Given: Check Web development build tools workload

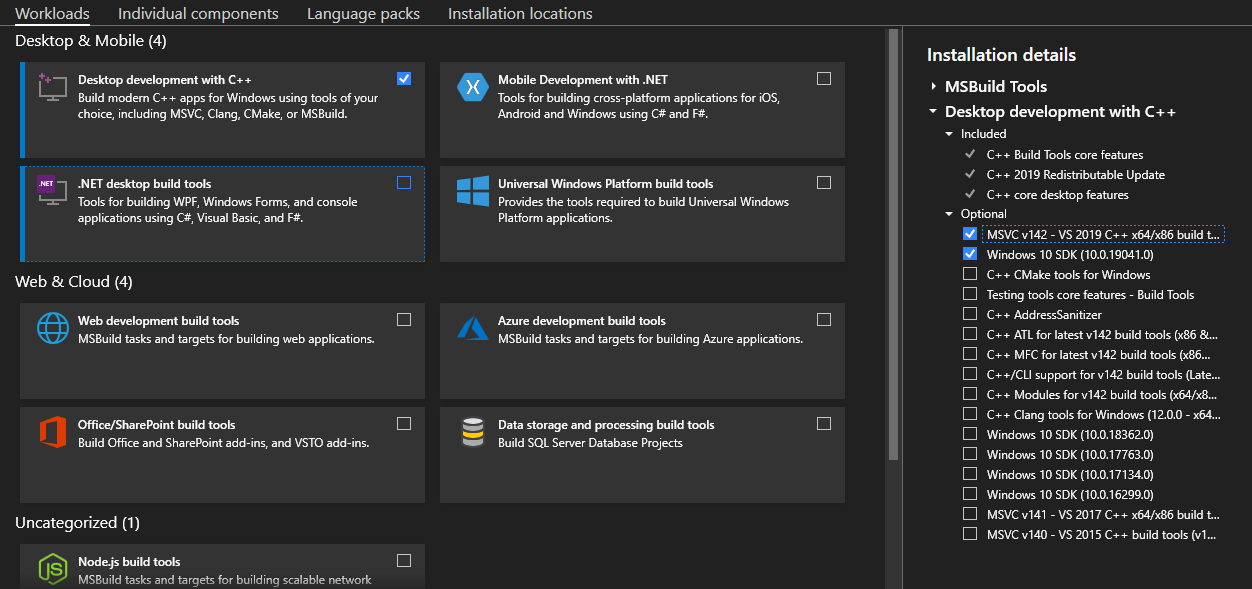Looking at the screenshot, I should tap(404, 320).
